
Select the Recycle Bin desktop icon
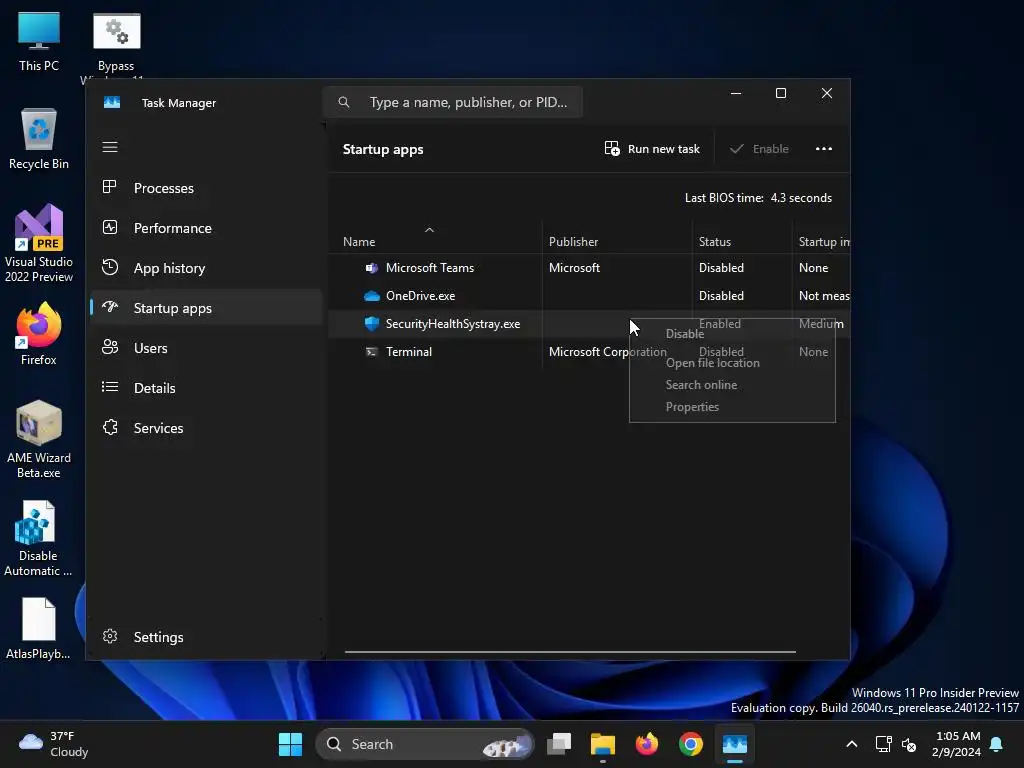point(39,139)
